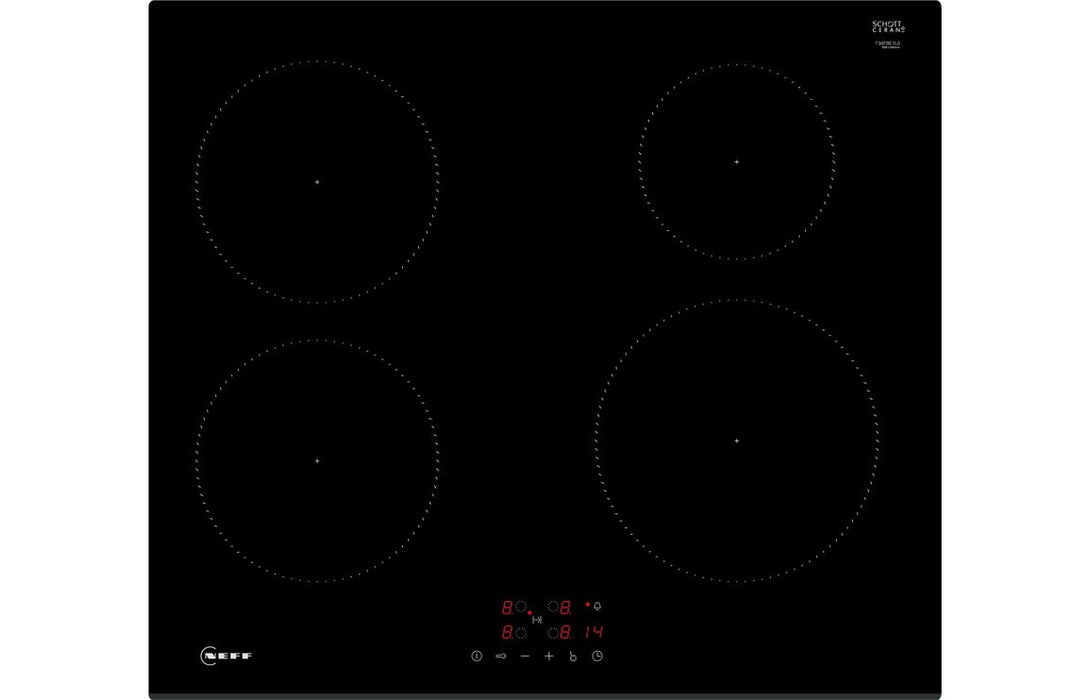This screenshot has width=1091, height=700.
Task: Tap the plus symbol to raise power
Action: coord(549,657)
